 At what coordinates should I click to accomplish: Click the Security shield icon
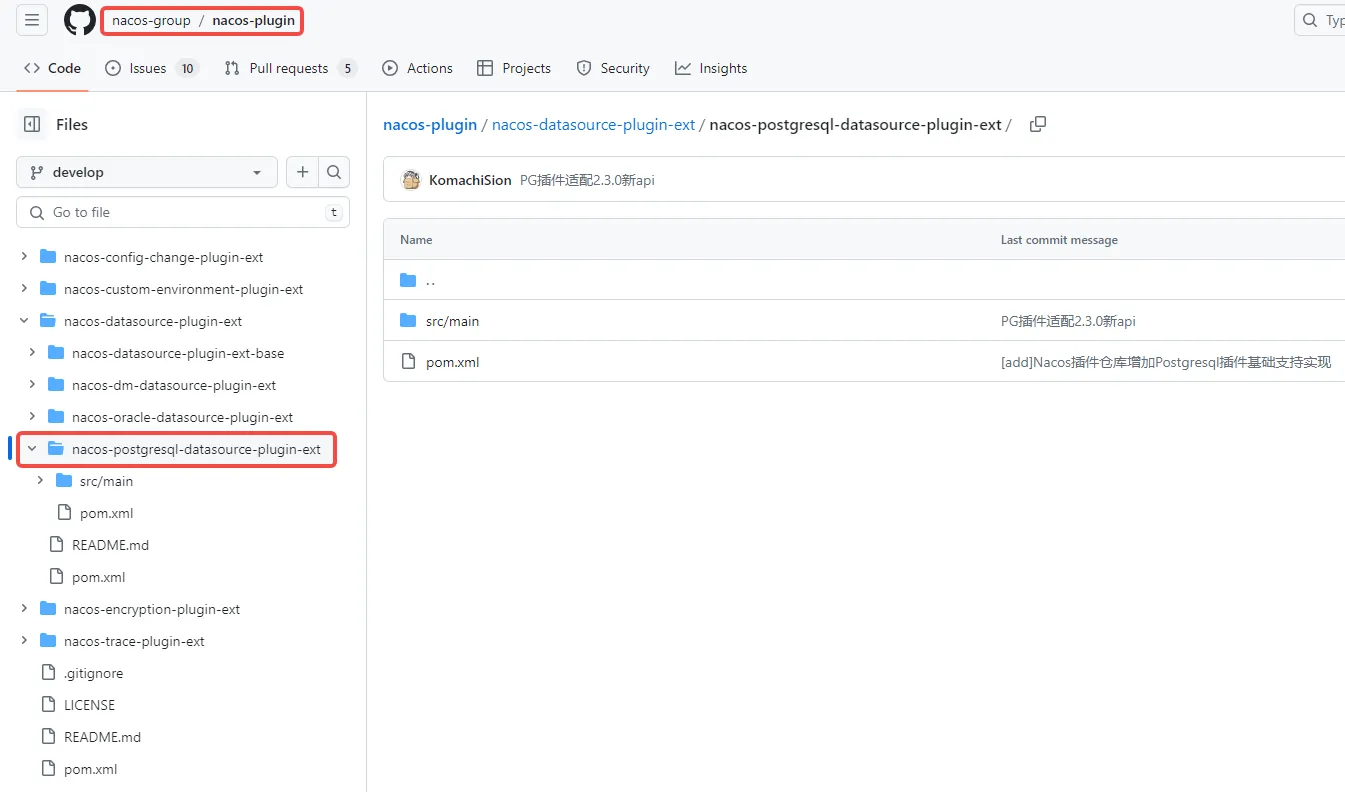point(584,68)
